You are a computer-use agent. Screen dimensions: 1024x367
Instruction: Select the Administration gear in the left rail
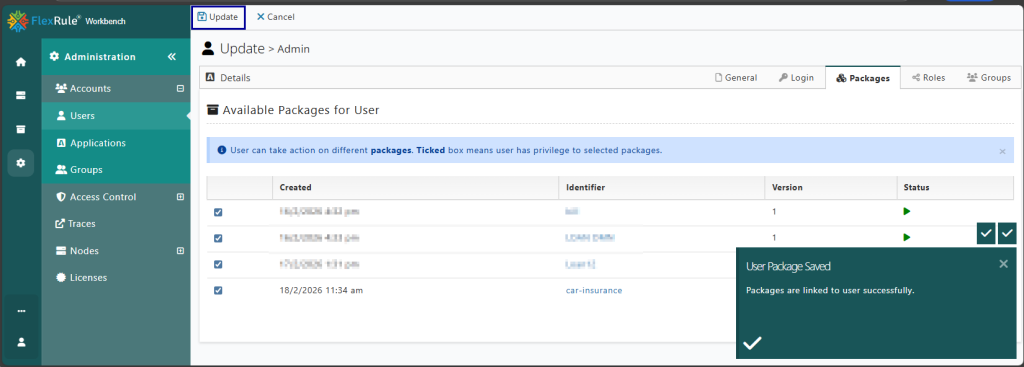(x=21, y=163)
